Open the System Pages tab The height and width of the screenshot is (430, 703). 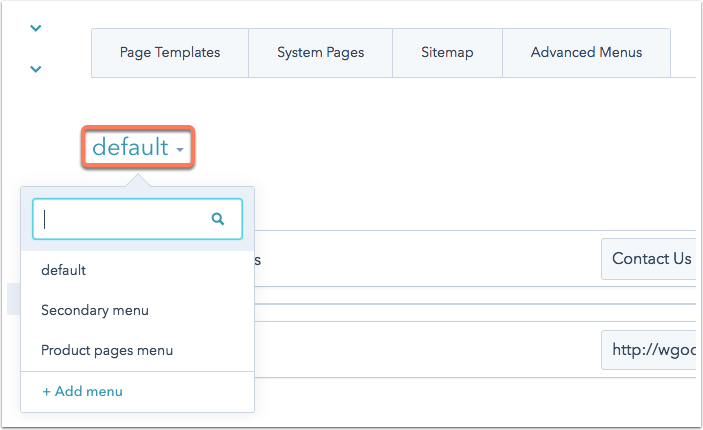tap(321, 52)
